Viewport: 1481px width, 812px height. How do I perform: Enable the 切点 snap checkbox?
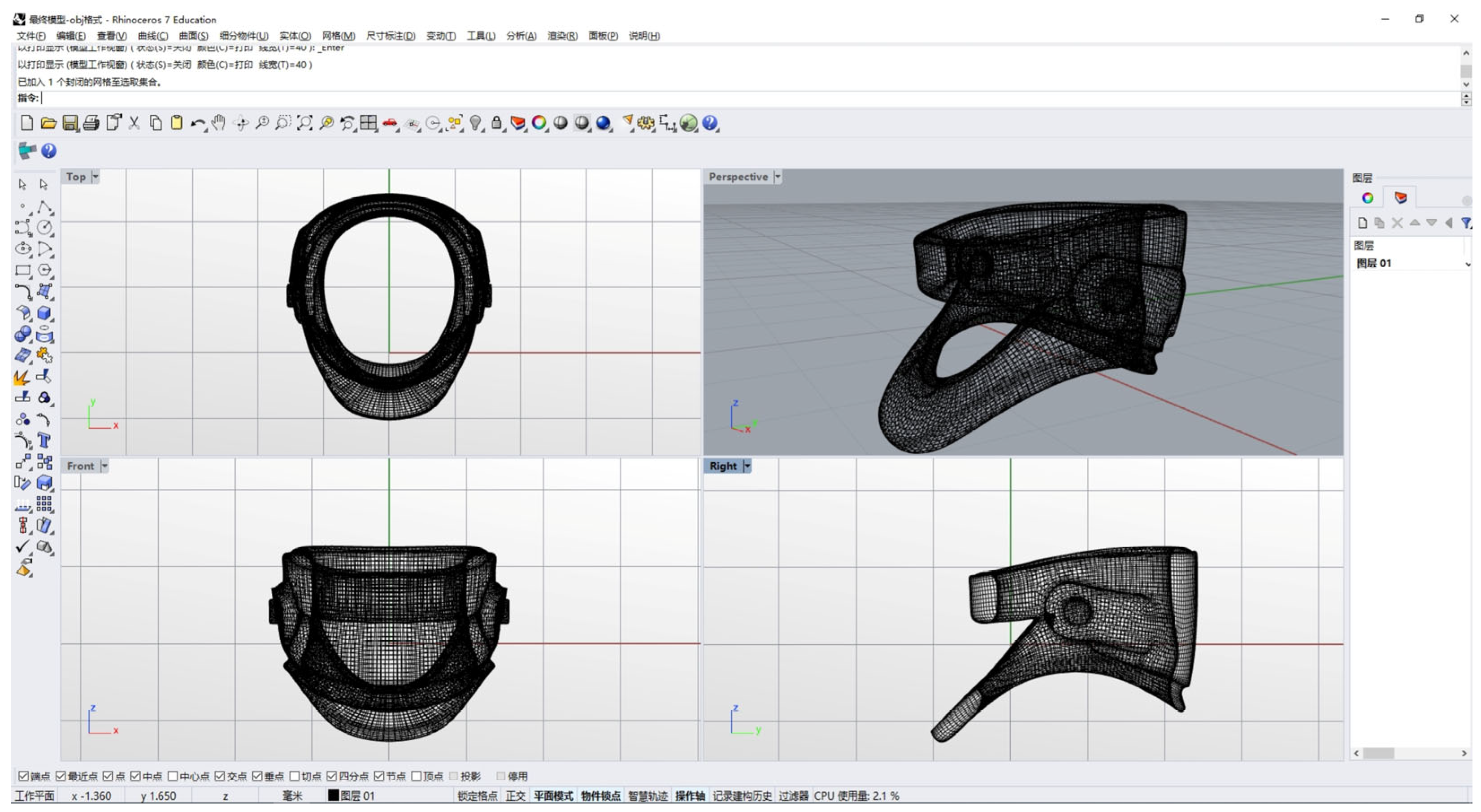pyautogui.click(x=294, y=776)
